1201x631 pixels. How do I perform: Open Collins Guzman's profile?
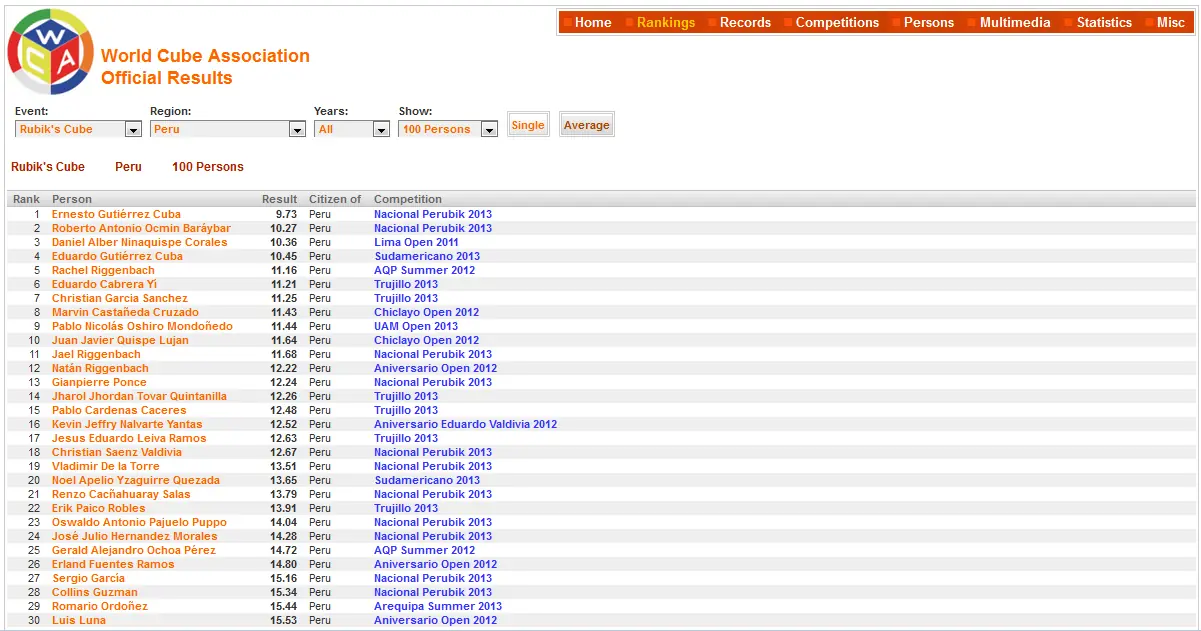pos(95,592)
